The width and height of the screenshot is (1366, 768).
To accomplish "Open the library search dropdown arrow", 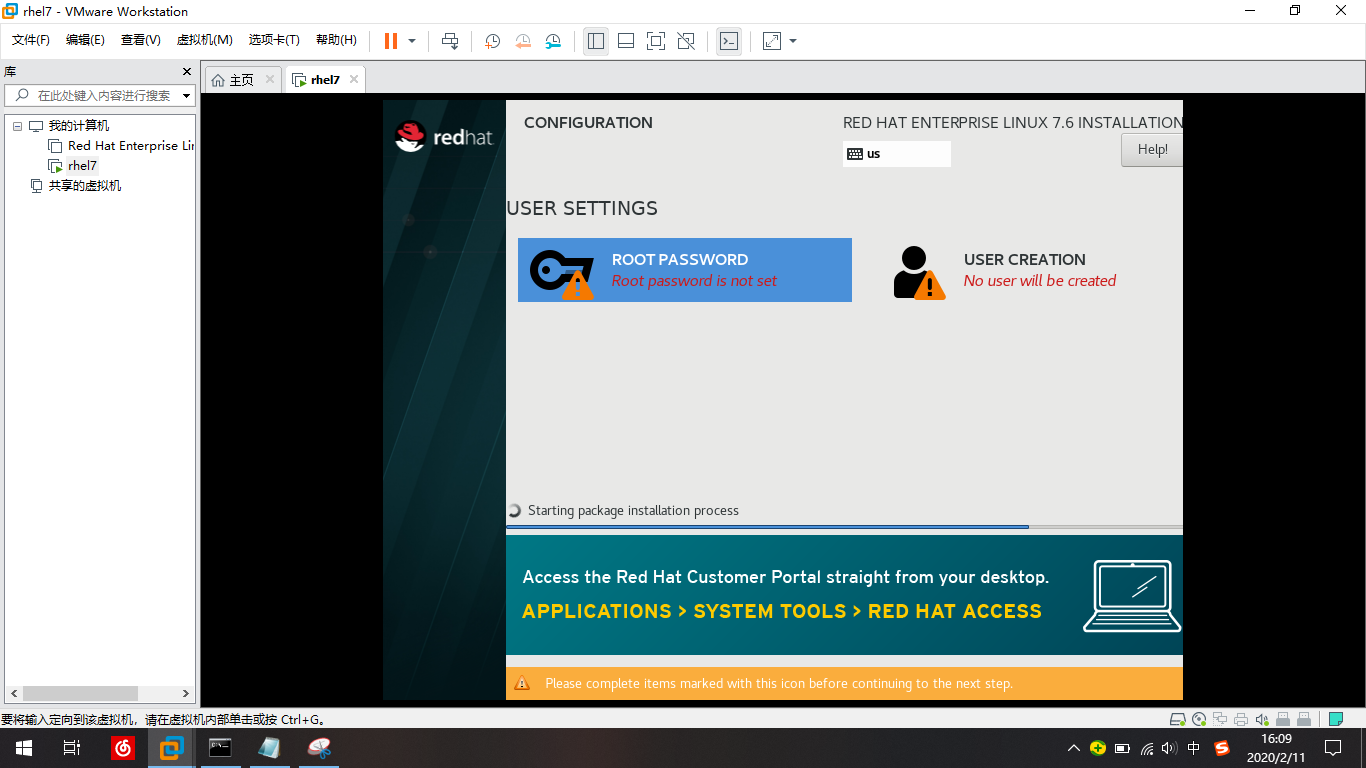I will [x=186, y=96].
